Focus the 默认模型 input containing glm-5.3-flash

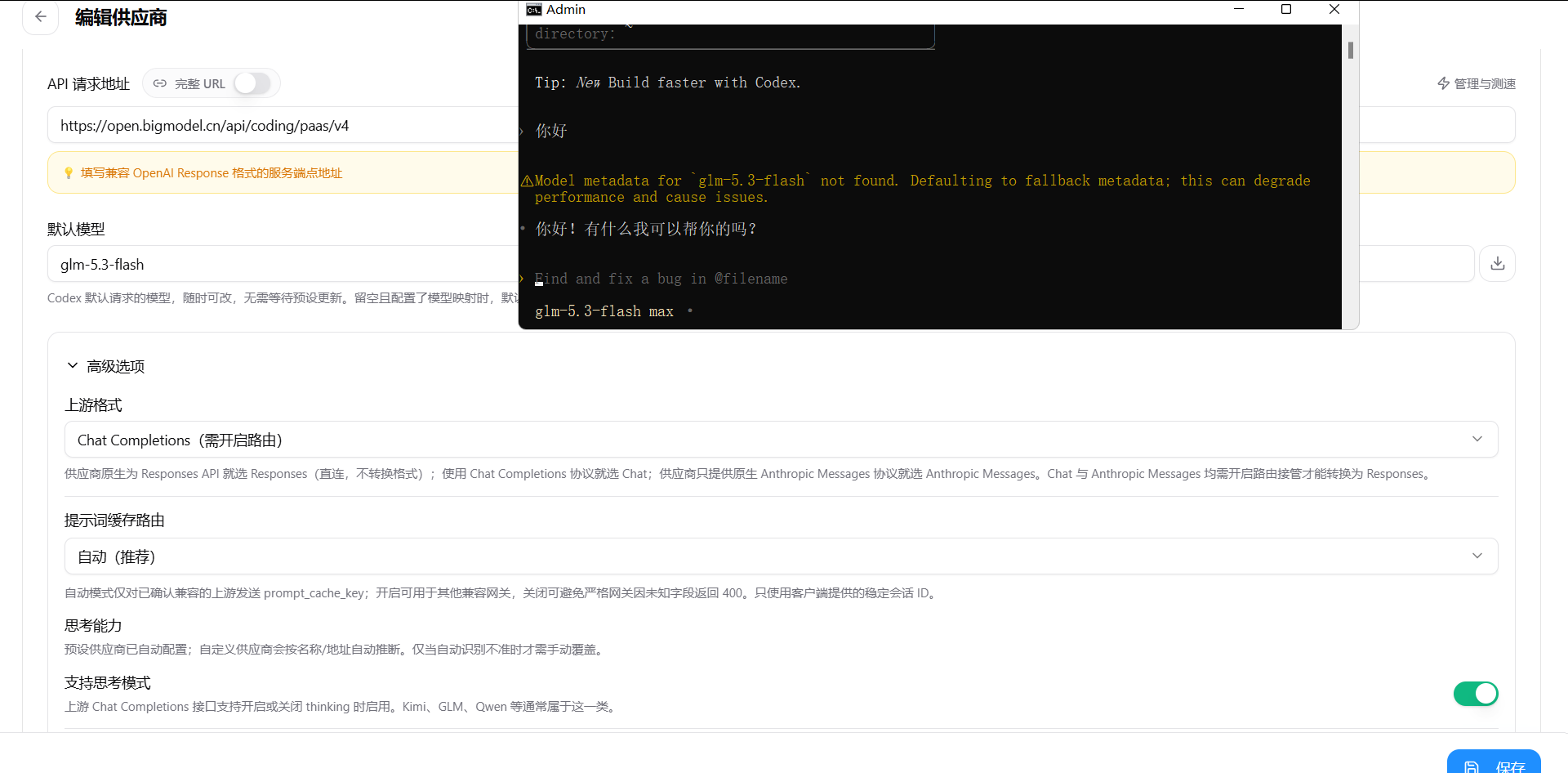(283, 265)
